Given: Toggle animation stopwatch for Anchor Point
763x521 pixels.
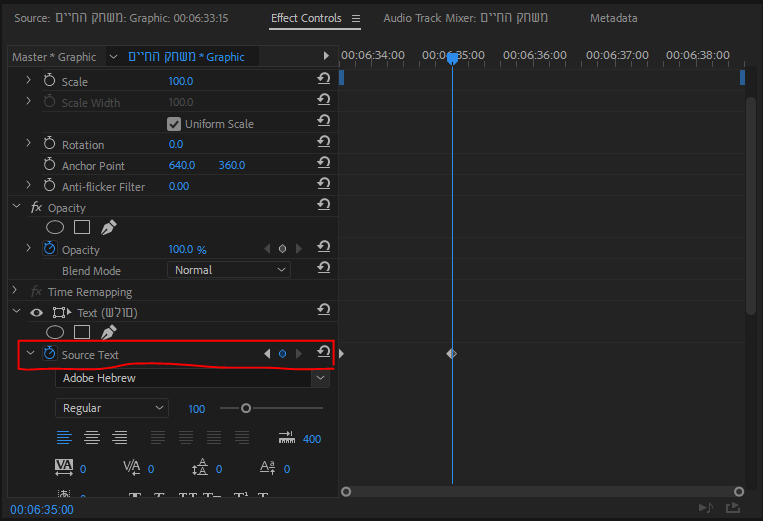Looking at the screenshot, I should pyautogui.click(x=50, y=164).
